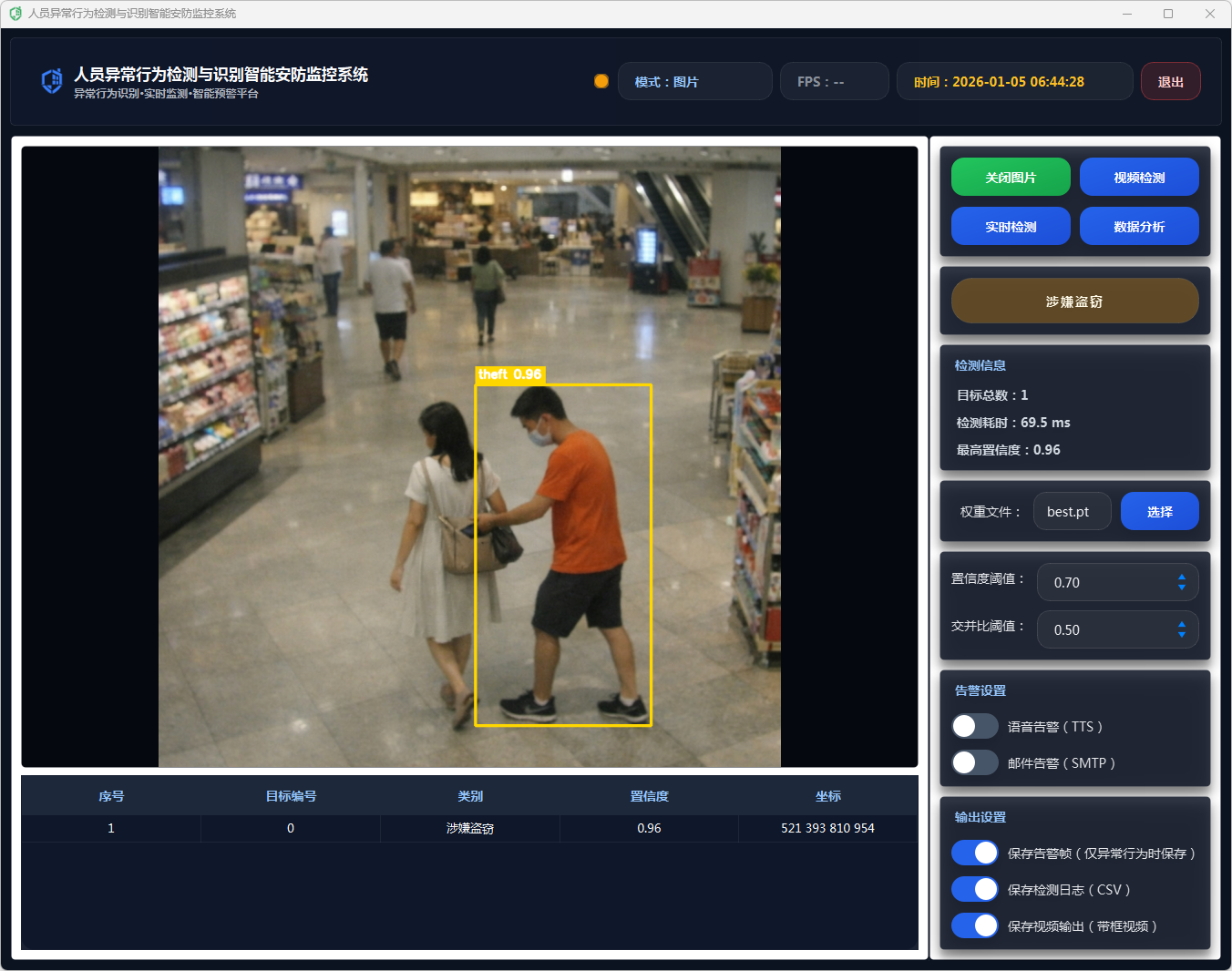Minimize the application window
The image size is (1232, 971).
pos(1127,14)
